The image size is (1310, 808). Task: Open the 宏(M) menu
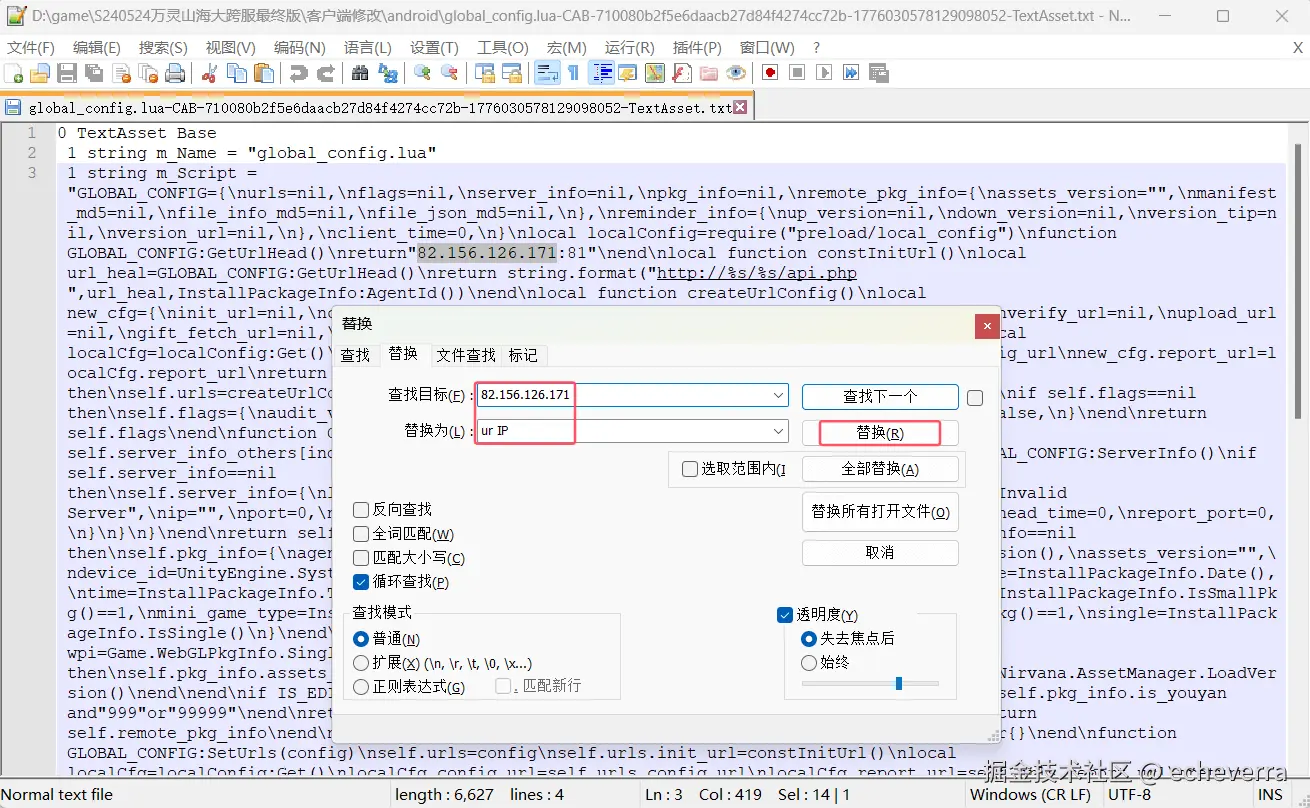click(567, 48)
